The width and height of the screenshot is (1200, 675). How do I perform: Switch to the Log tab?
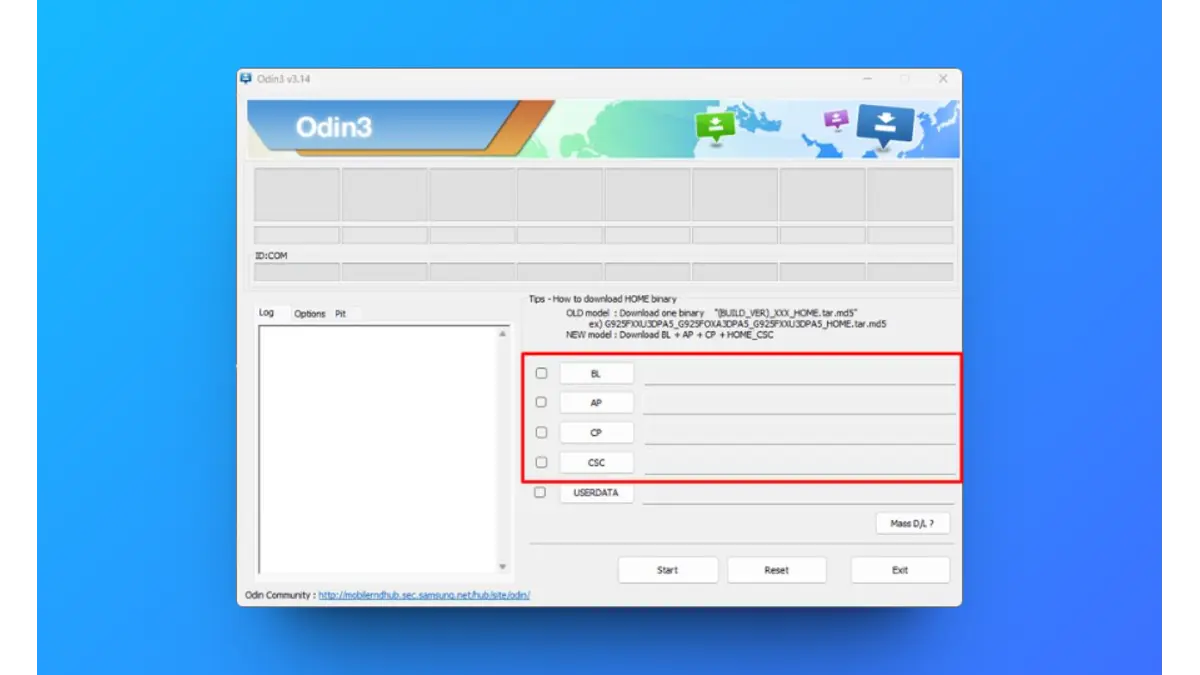(x=267, y=313)
